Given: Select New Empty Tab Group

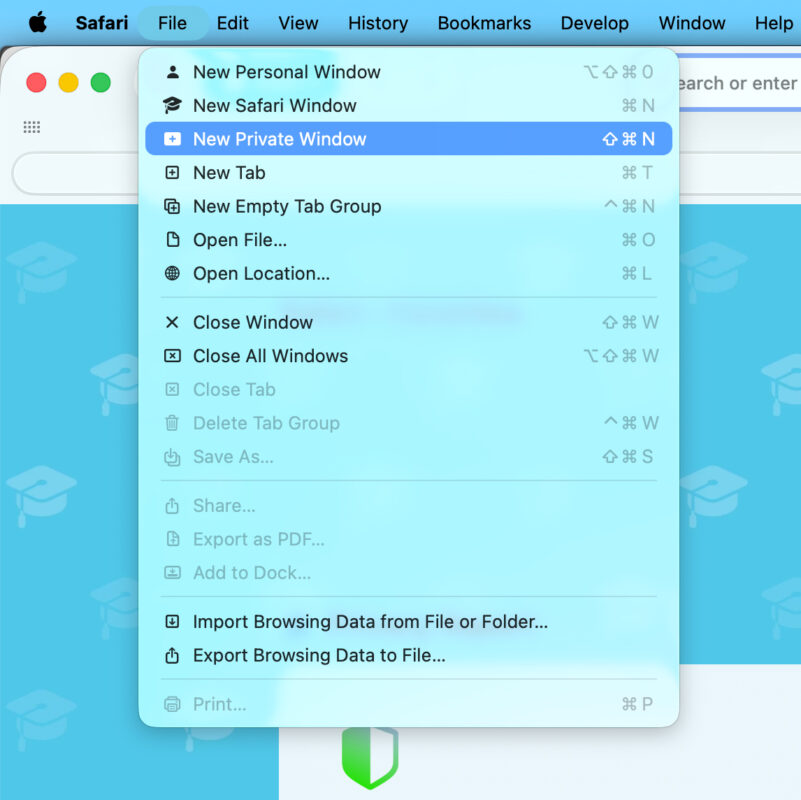Looking at the screenshot, I should pos(409,206).
